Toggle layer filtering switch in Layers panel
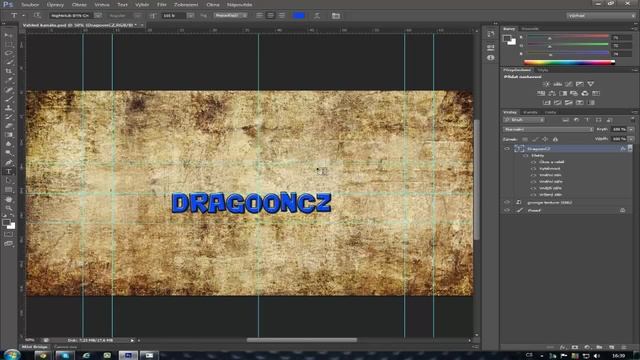 (632, 120)
